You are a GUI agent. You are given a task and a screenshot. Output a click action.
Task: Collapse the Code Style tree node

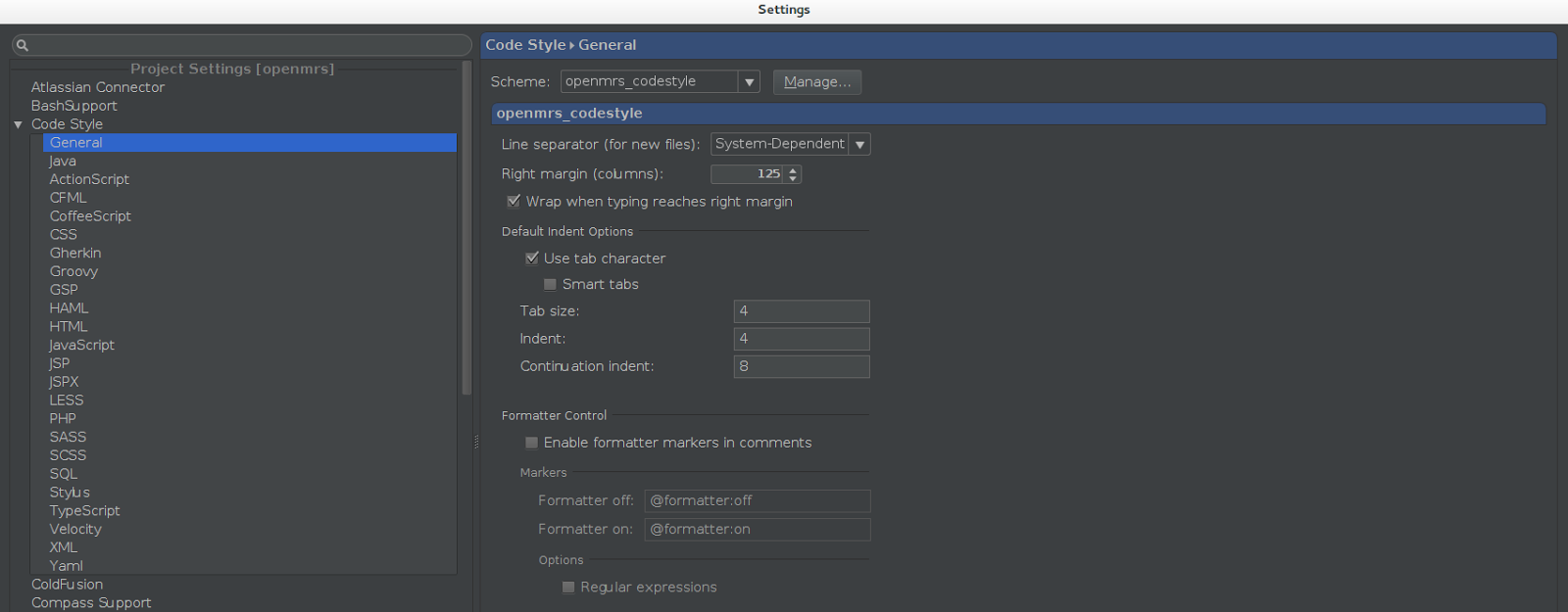[x=18, y=124]
